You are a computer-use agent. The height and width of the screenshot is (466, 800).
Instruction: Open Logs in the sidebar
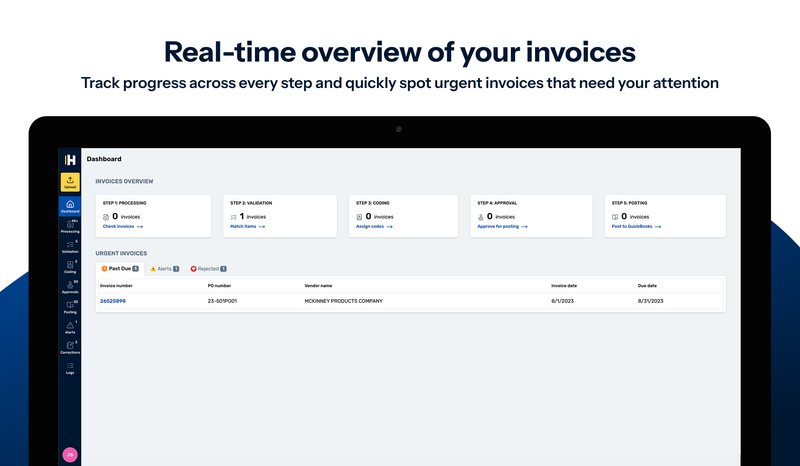[70, 368]
